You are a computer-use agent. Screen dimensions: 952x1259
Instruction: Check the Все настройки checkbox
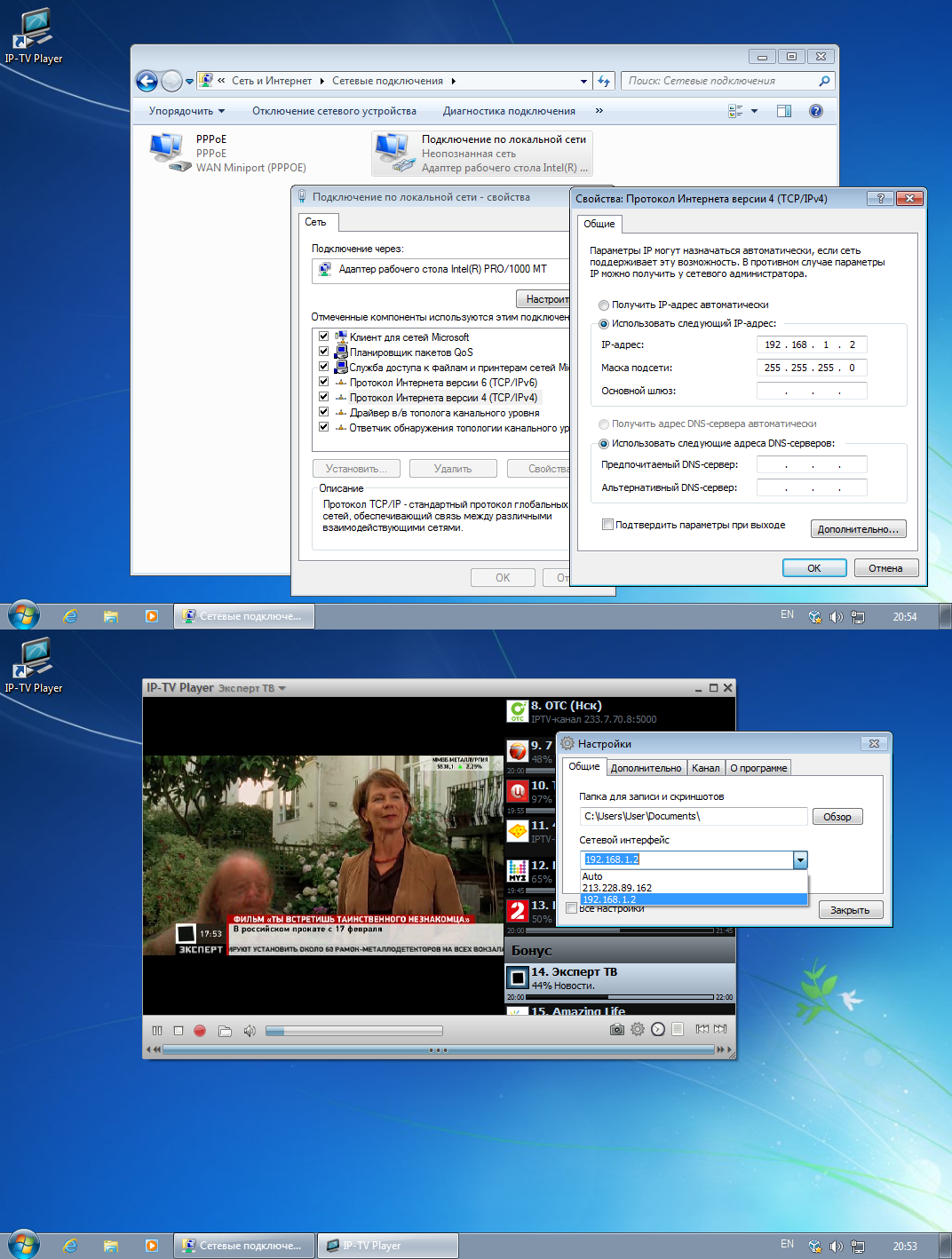coord(571,907)
